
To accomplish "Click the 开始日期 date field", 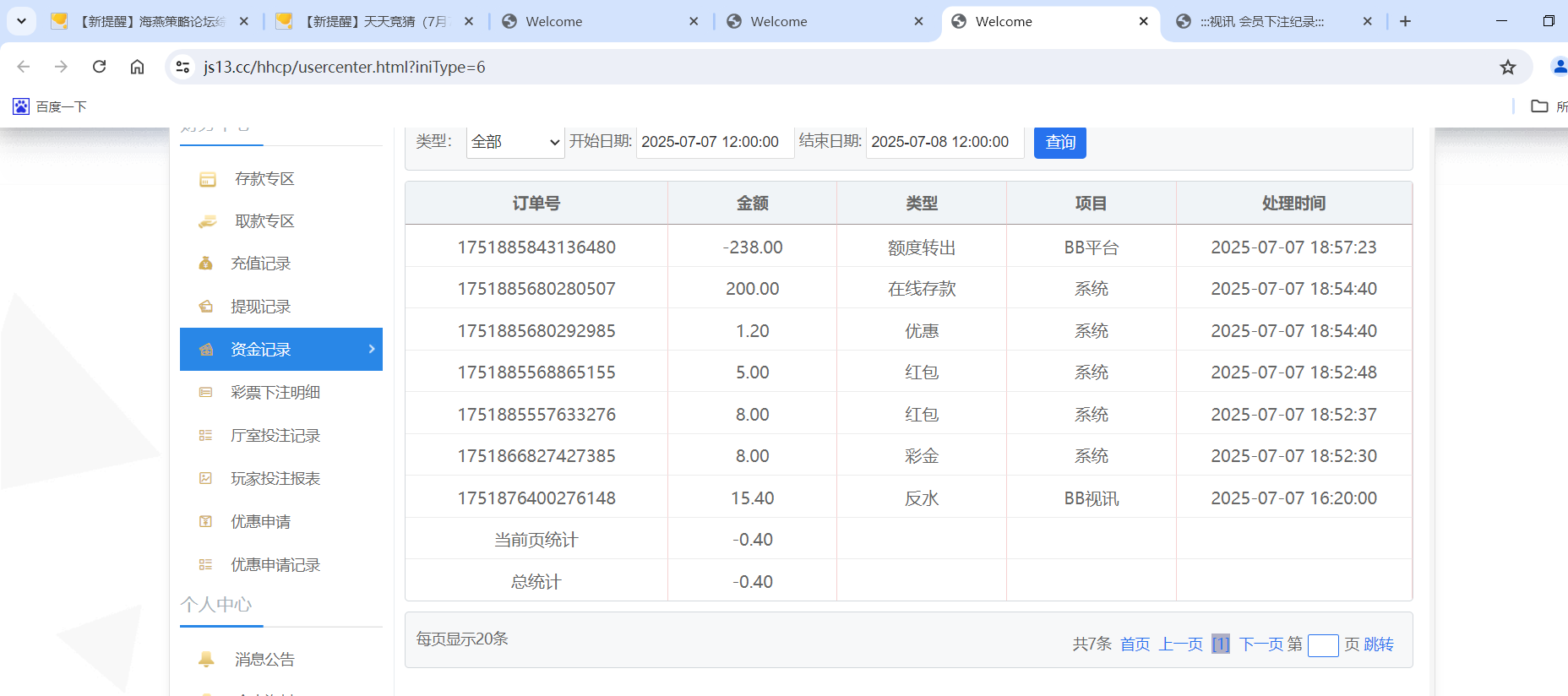I will click(713, 142).
